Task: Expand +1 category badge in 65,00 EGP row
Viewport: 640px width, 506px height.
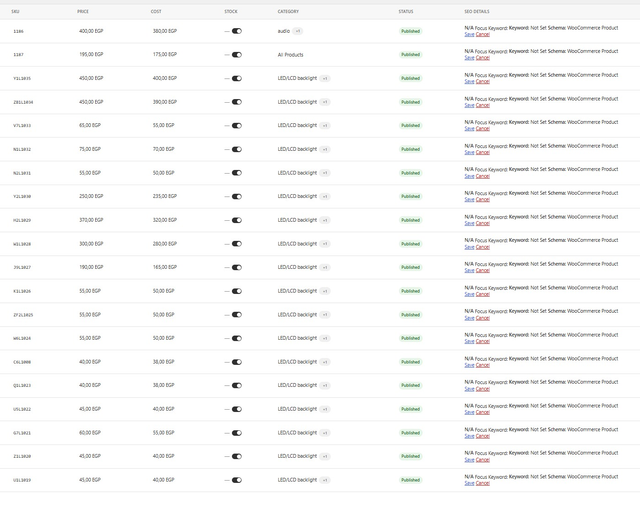Action: pos(325,126)
